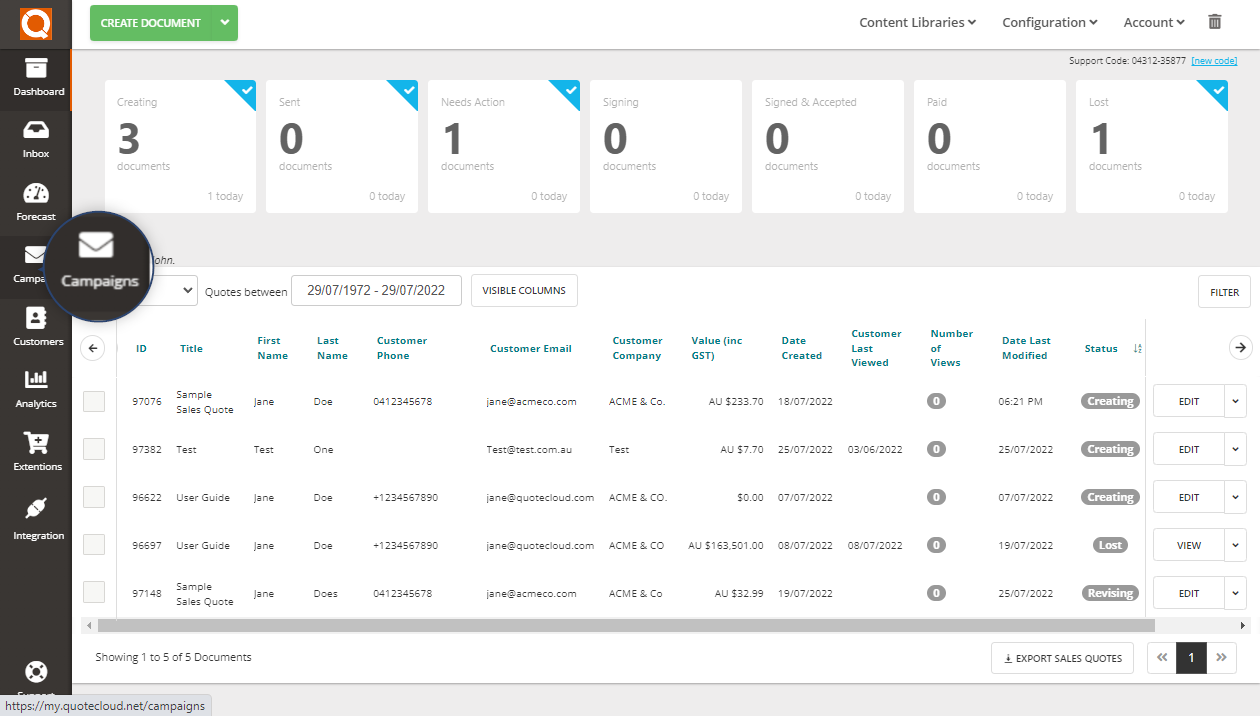Open Analytics from the sidebar
Screen dimensions: 1260x716
[37, 390]
